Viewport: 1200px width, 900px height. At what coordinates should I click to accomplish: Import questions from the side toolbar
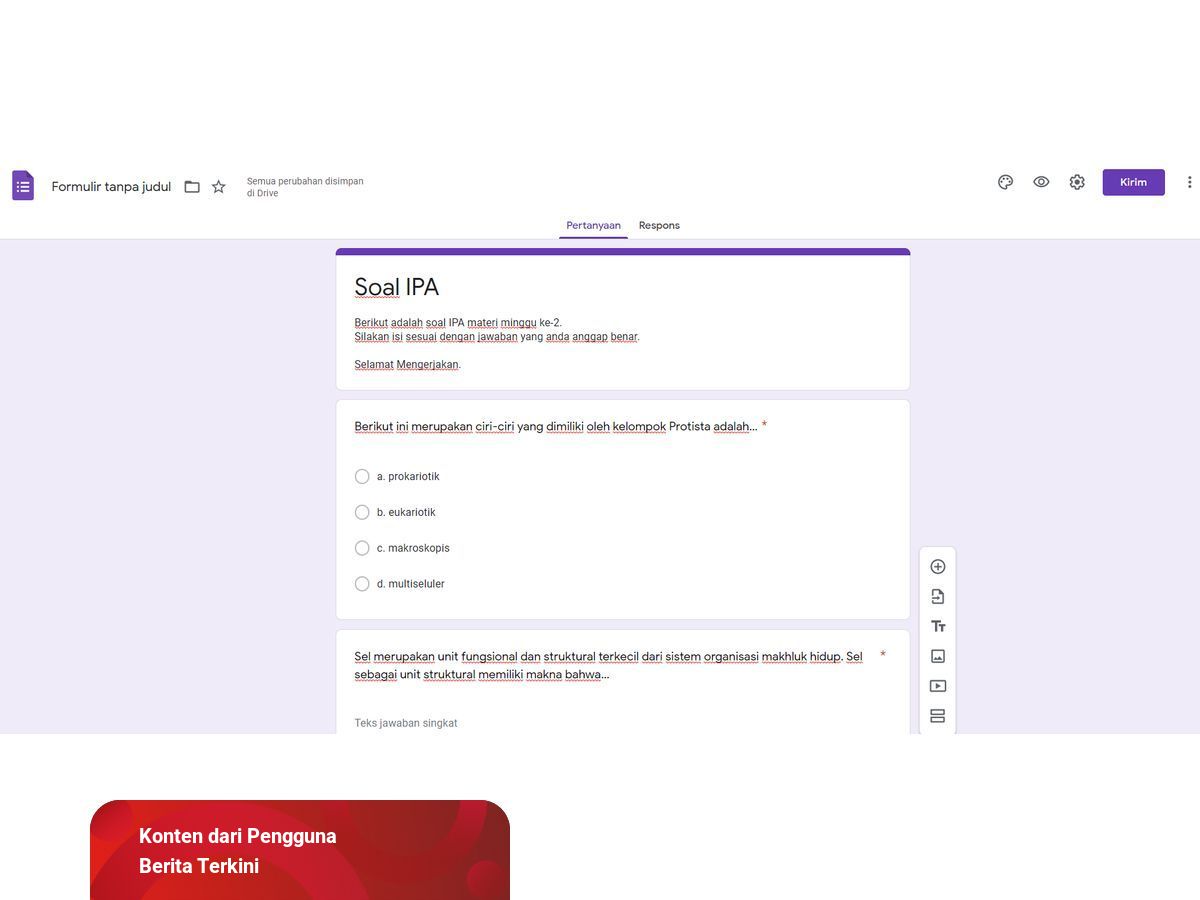click(937, 597)
